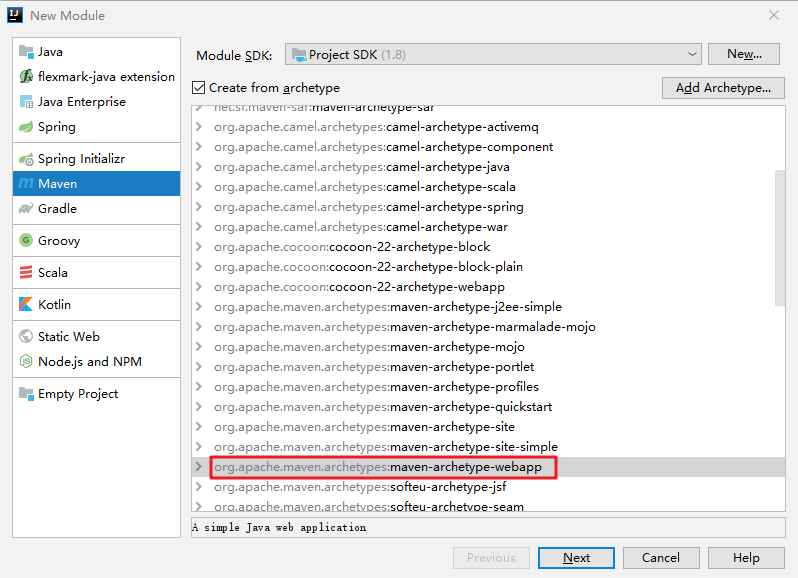Screen dimensions: 798x578
Task: Click the Maven 'm' icon
Action: pyautogui.click(x=26, y=184)
